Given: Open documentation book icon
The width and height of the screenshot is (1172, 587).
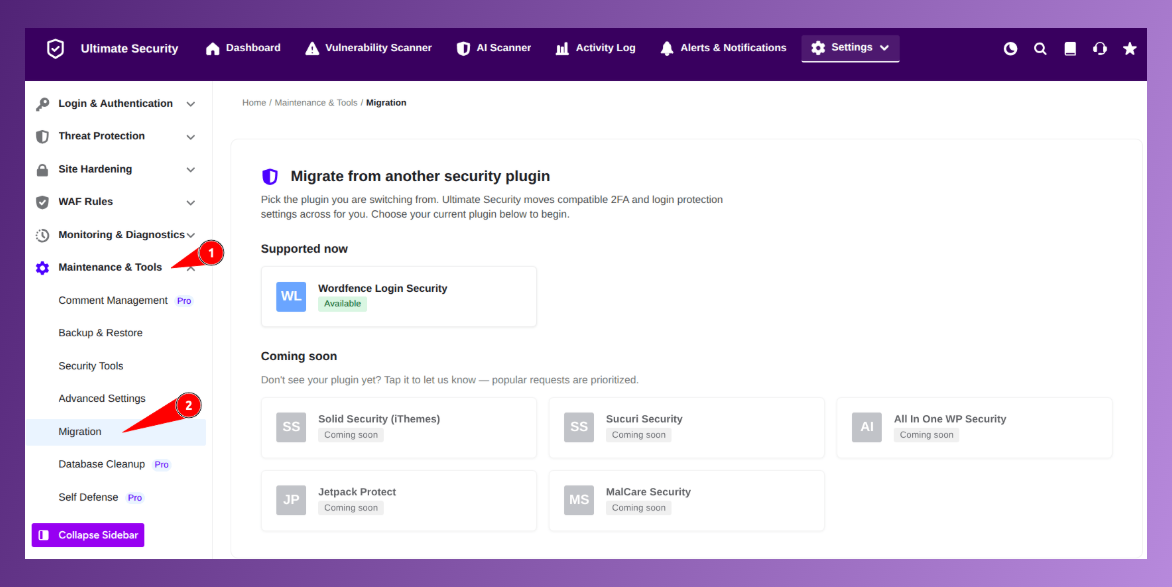Looking at the screenshot, I should click(x=1070, y=49).
